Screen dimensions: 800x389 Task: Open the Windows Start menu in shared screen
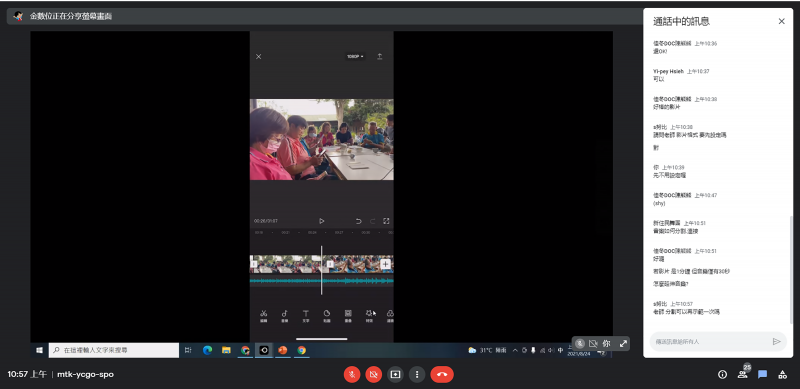39,350
